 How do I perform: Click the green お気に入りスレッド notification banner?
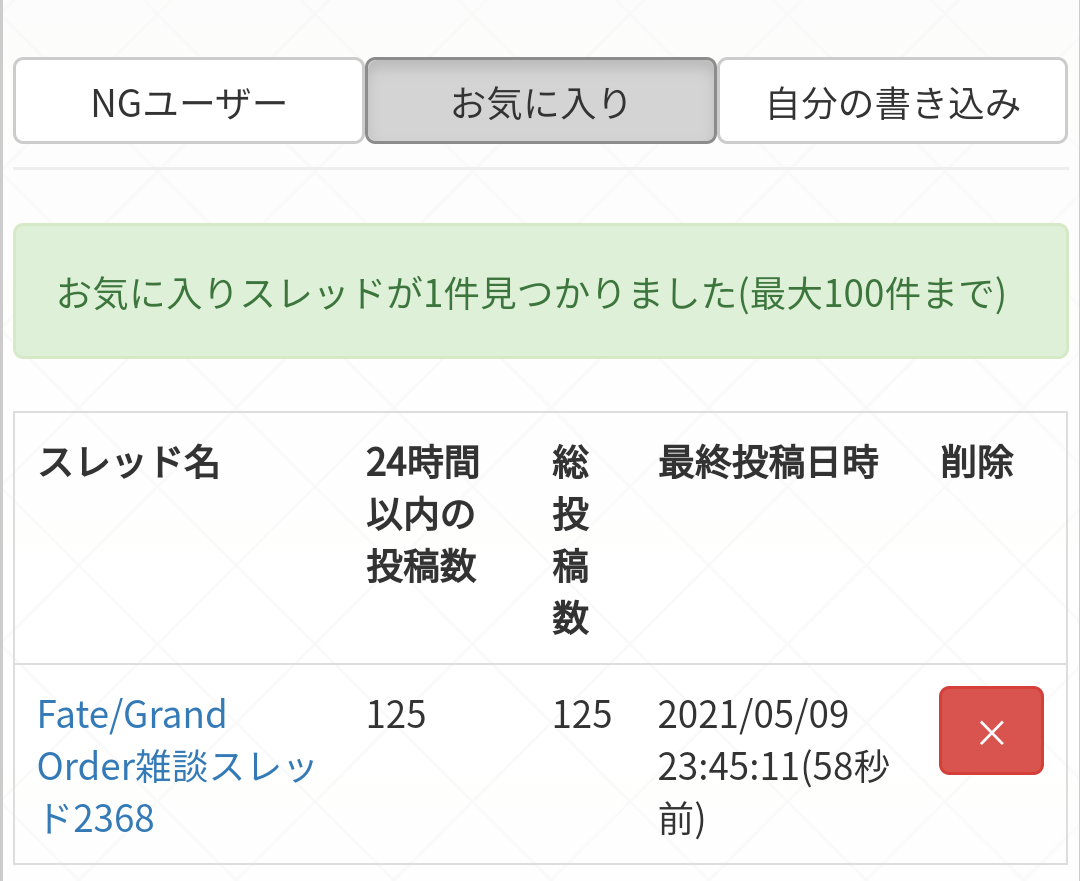[x=540, y=291]
